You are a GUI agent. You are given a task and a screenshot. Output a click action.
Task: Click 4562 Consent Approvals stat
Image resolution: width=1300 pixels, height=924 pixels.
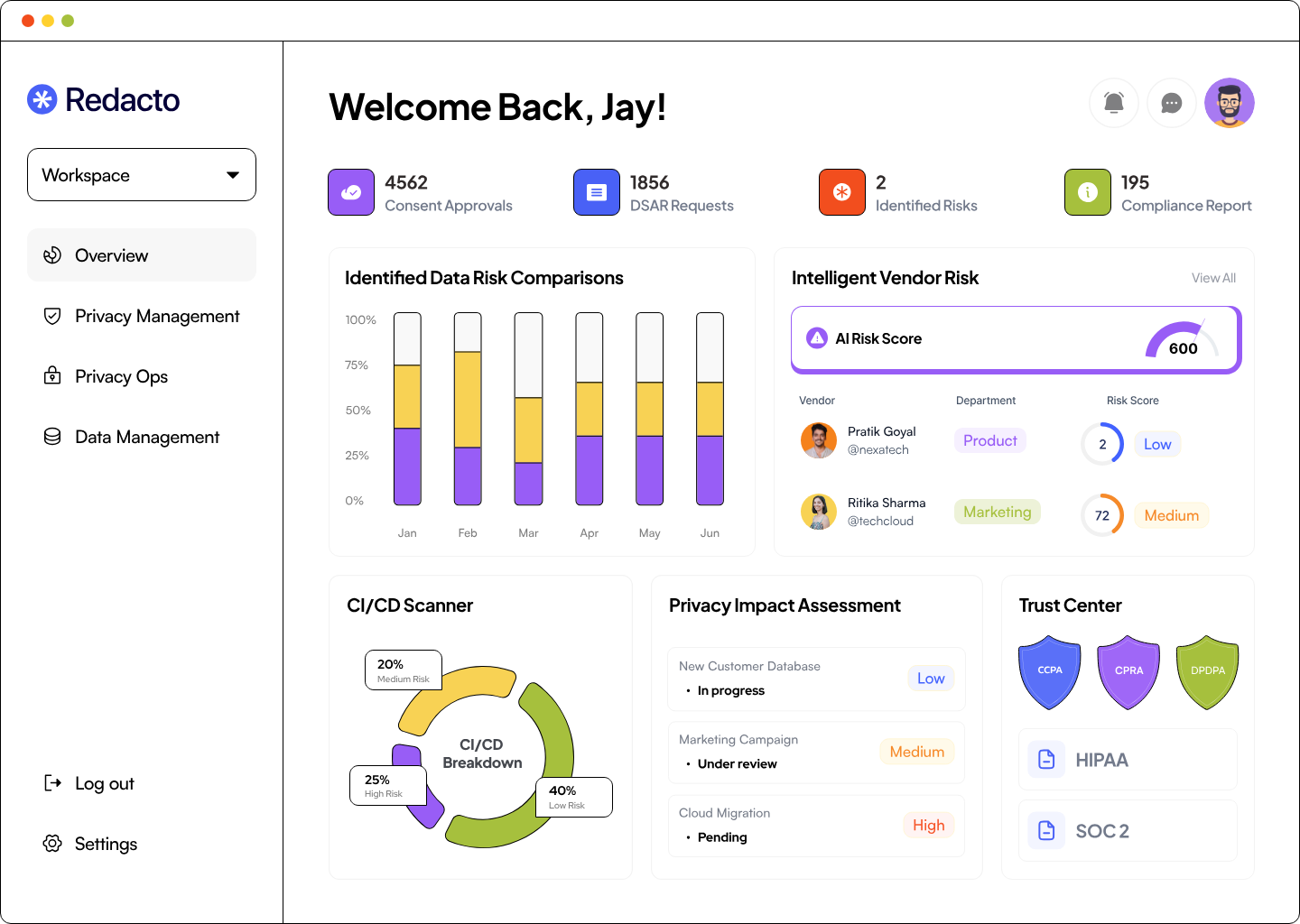click(x=420, y=192)
